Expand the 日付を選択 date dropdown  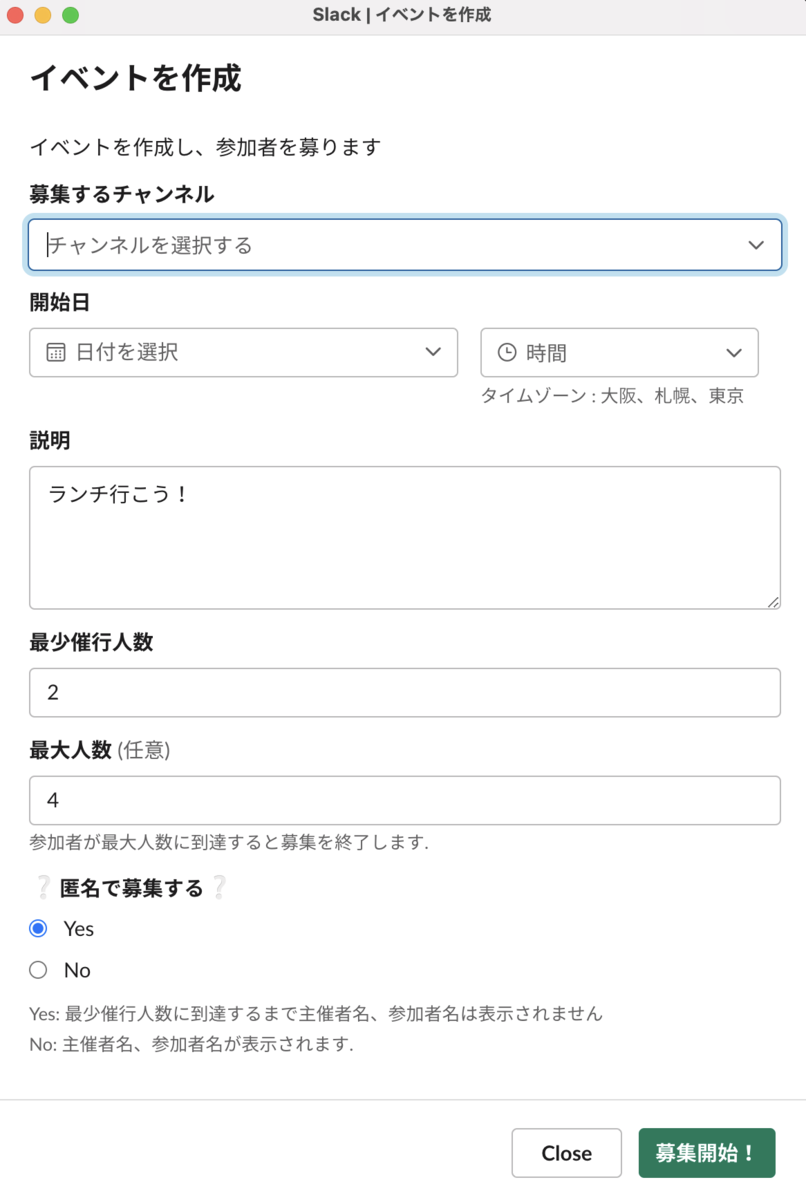coord(433,352)
